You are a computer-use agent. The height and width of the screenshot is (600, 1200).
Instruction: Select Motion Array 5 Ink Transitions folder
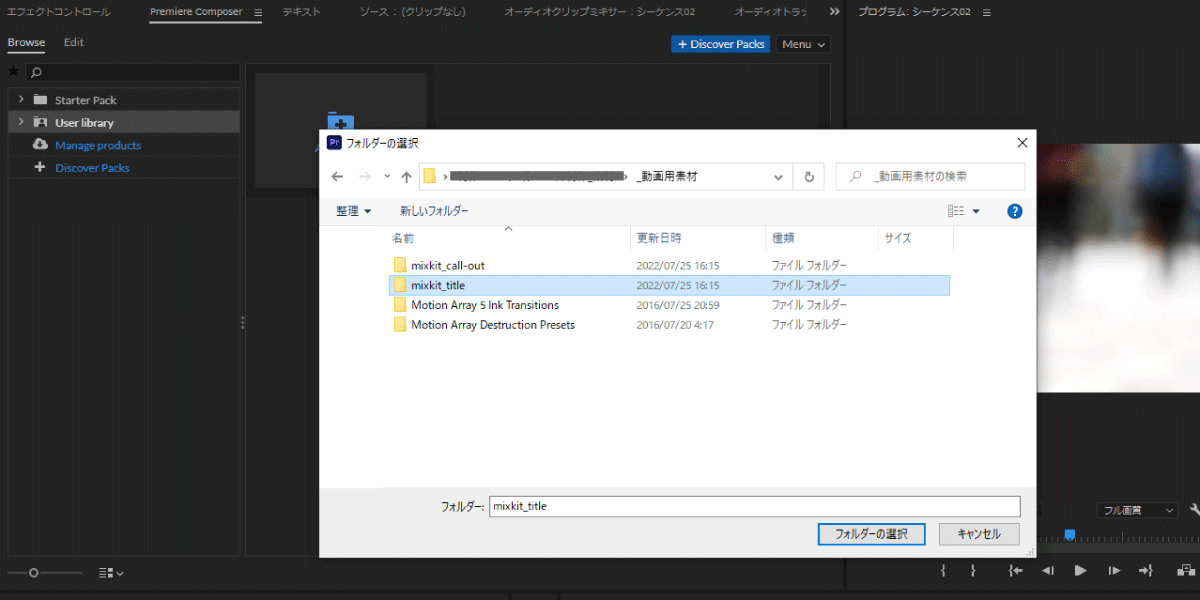click(669, 305)
